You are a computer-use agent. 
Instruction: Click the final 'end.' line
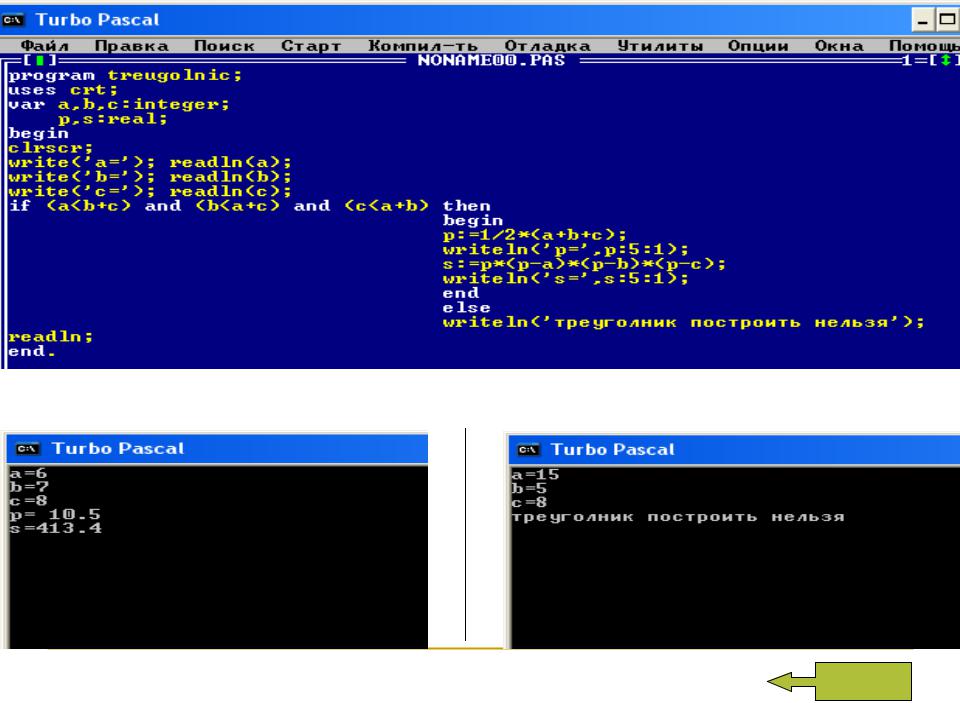32,352
